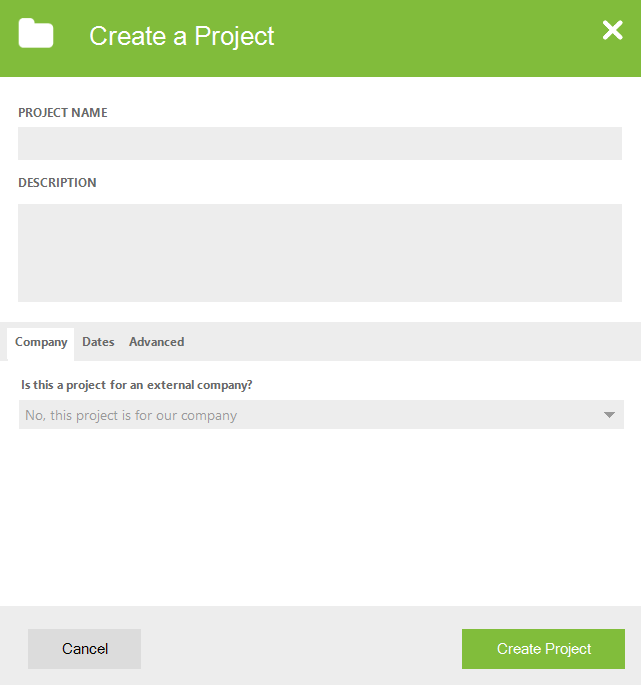
Task: Open the external company dropdown
Action: pyautogui.click(x=321, y=415)
